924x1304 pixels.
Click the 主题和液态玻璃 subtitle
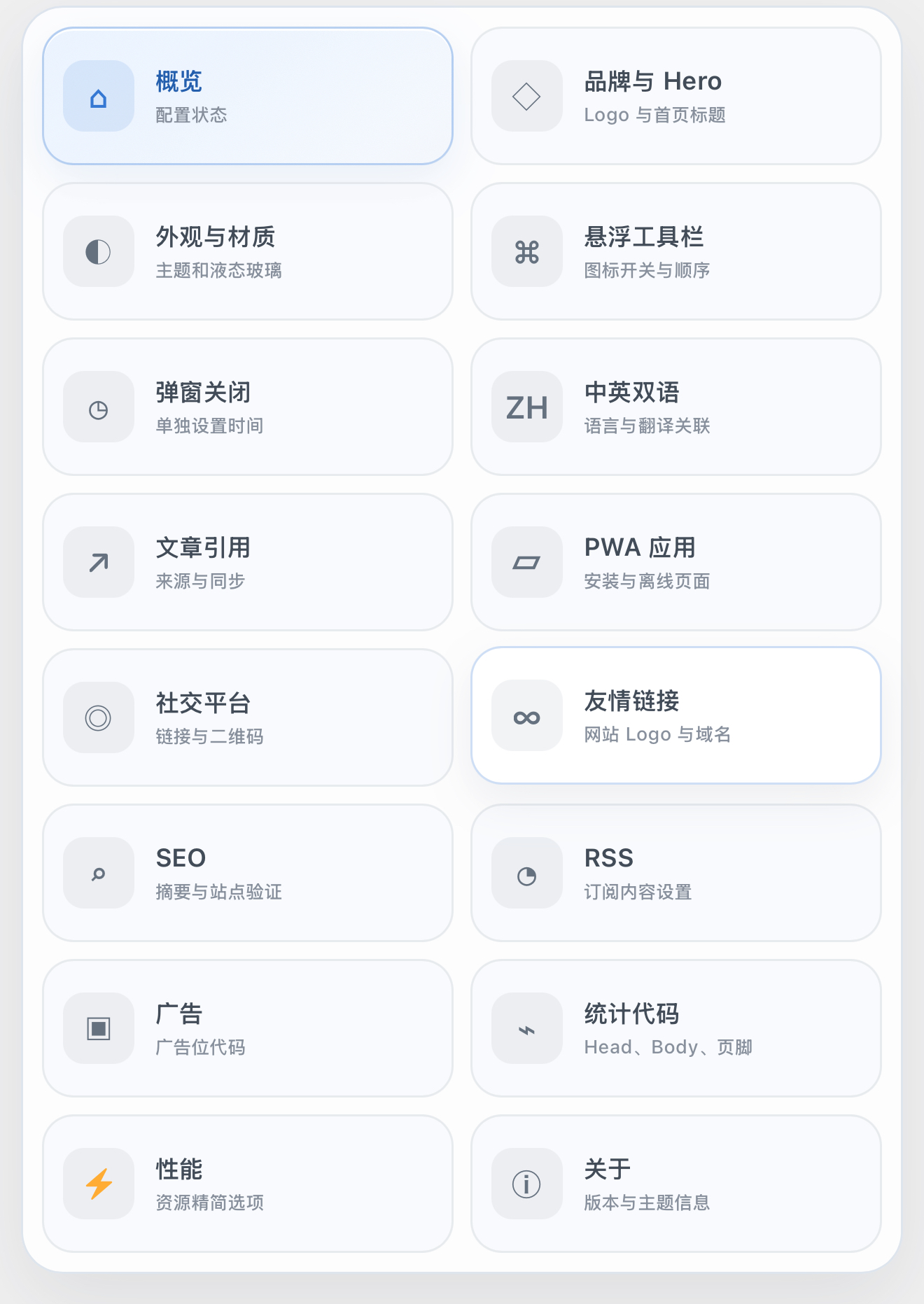pos(218,270)
